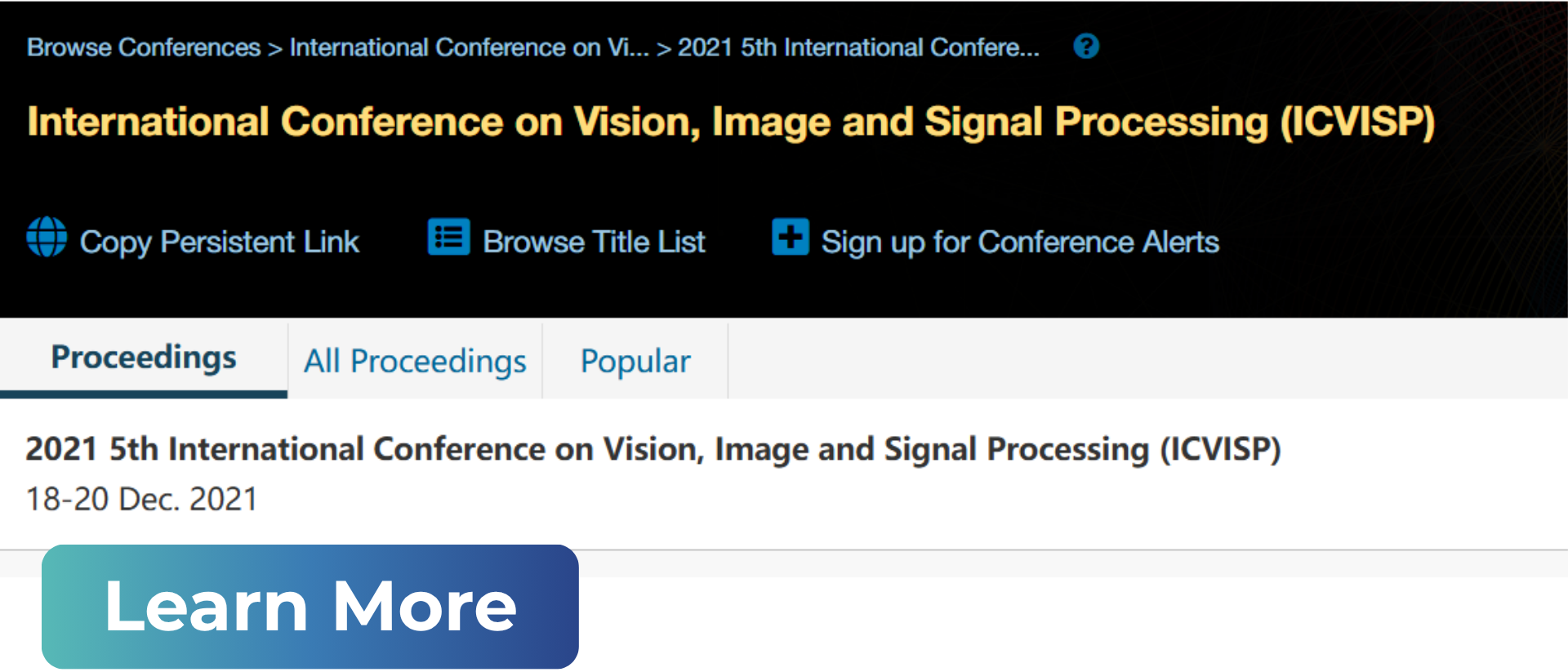The width and height of the screenshot is (1568, 672).
Task: Click the blue help question mark icon
Action: [x=1085, y=47]
